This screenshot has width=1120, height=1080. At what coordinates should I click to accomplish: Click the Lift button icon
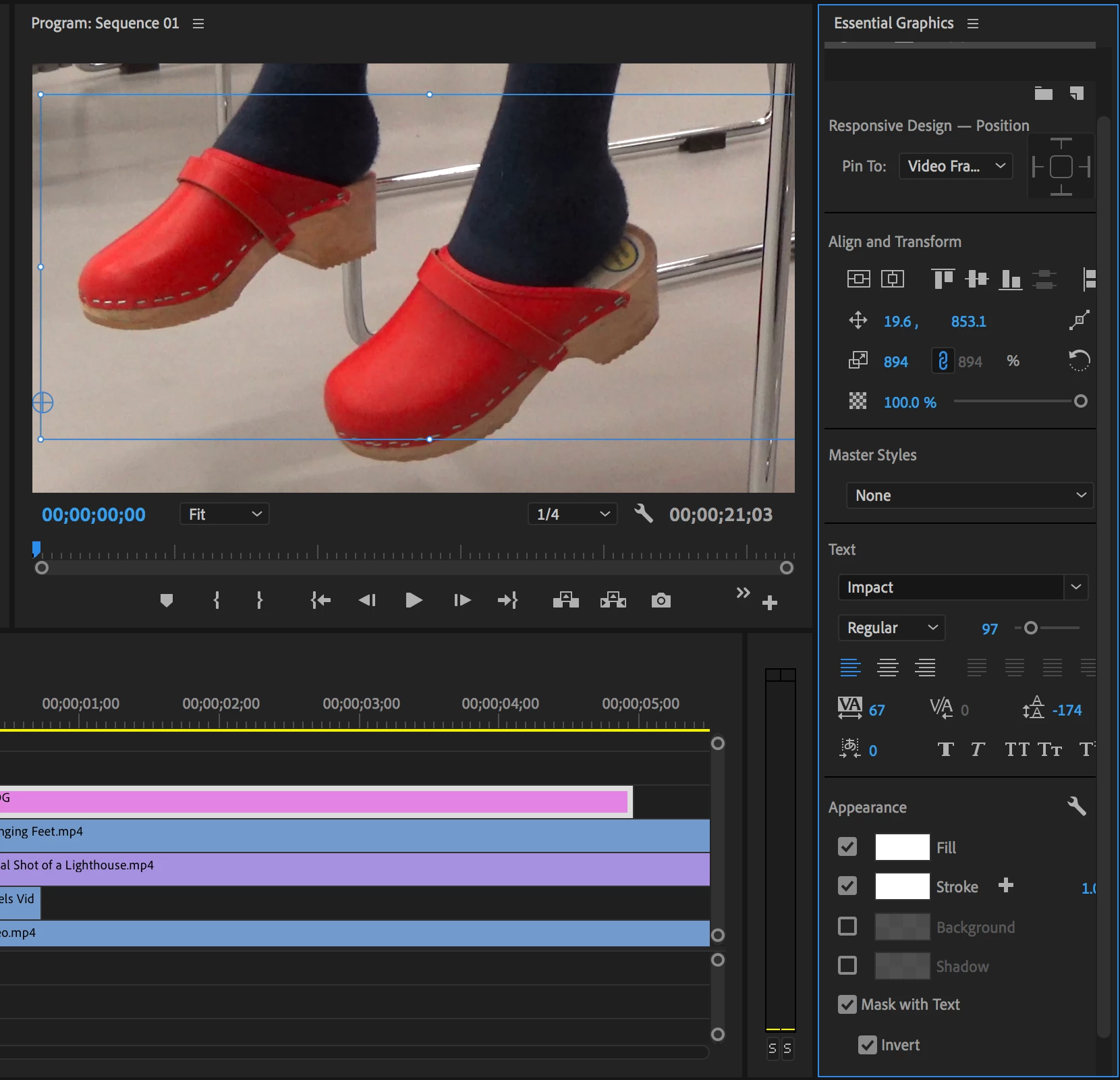[x=565, y=600]
